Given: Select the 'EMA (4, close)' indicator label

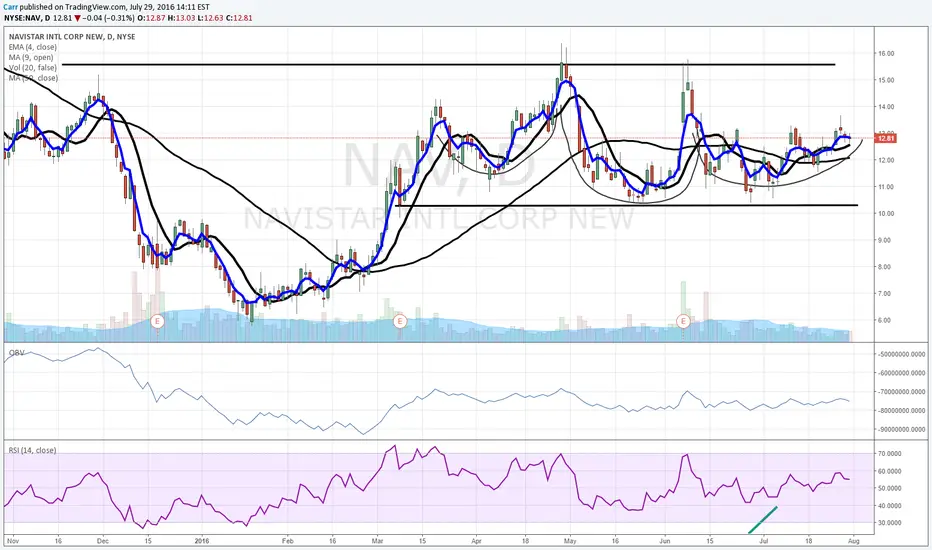Looking at the screenshot, I should (33, 47).
